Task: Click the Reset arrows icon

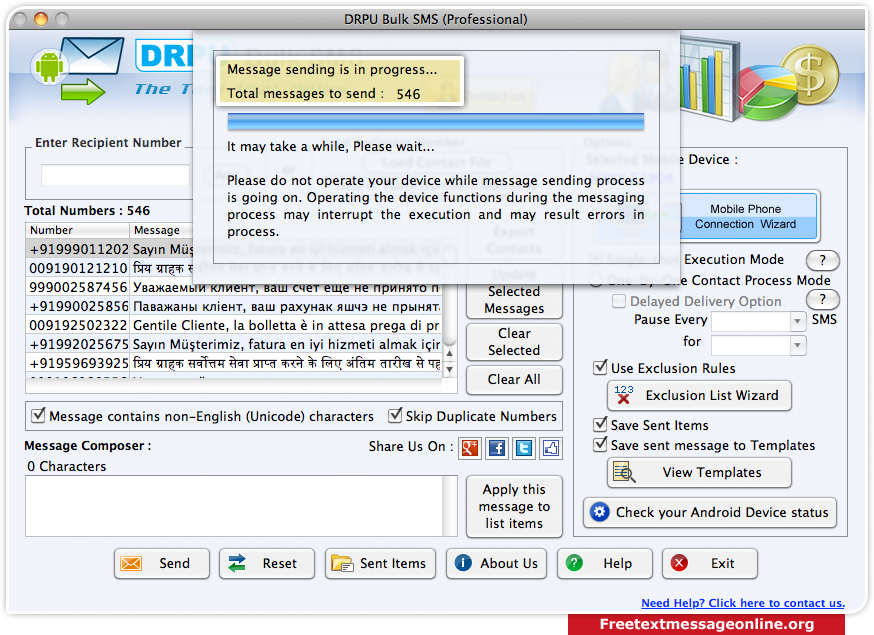Action: [237, 563]
